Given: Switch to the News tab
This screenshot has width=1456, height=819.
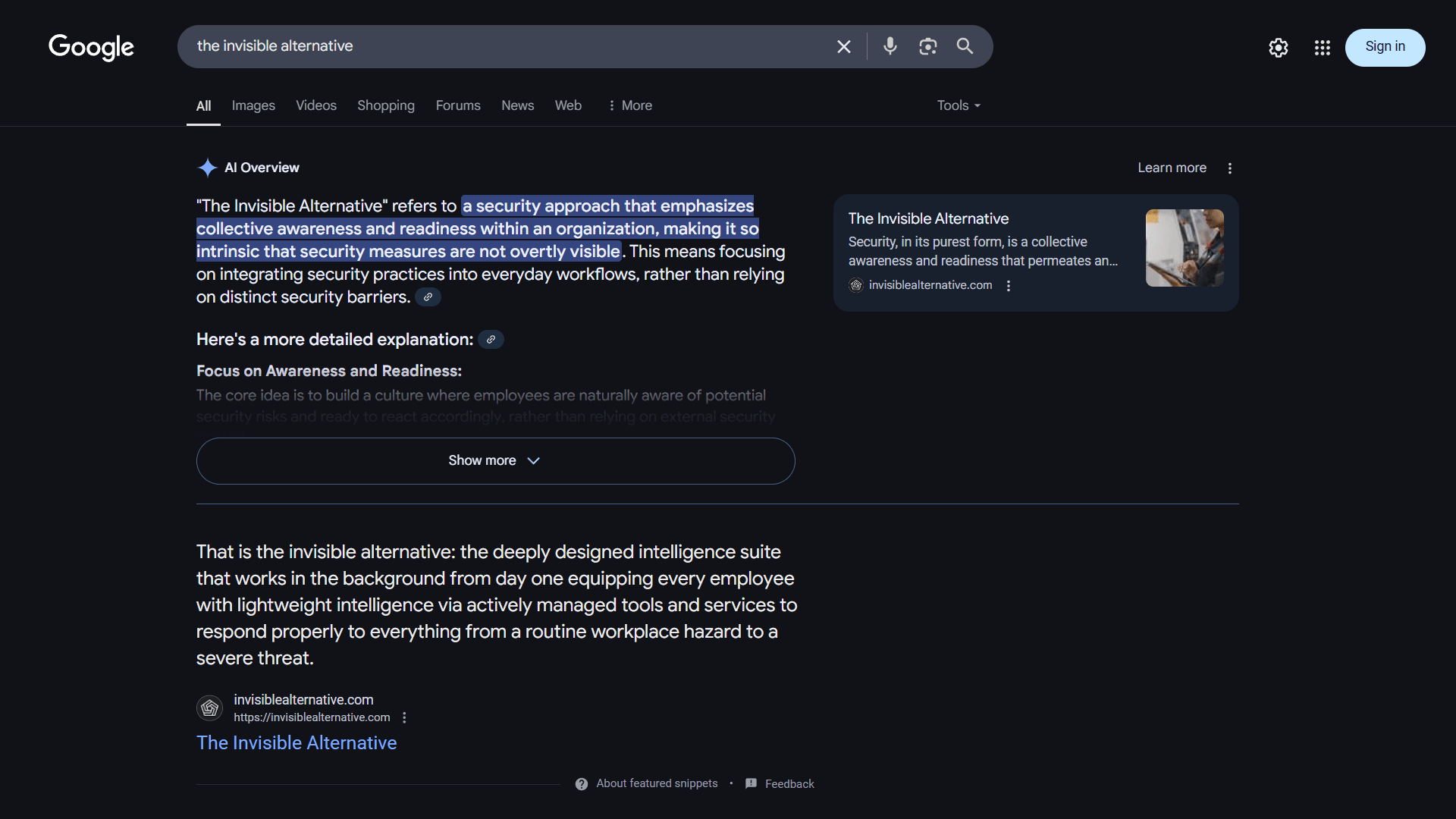Looking at the screenshot, I should pos(517,105).
